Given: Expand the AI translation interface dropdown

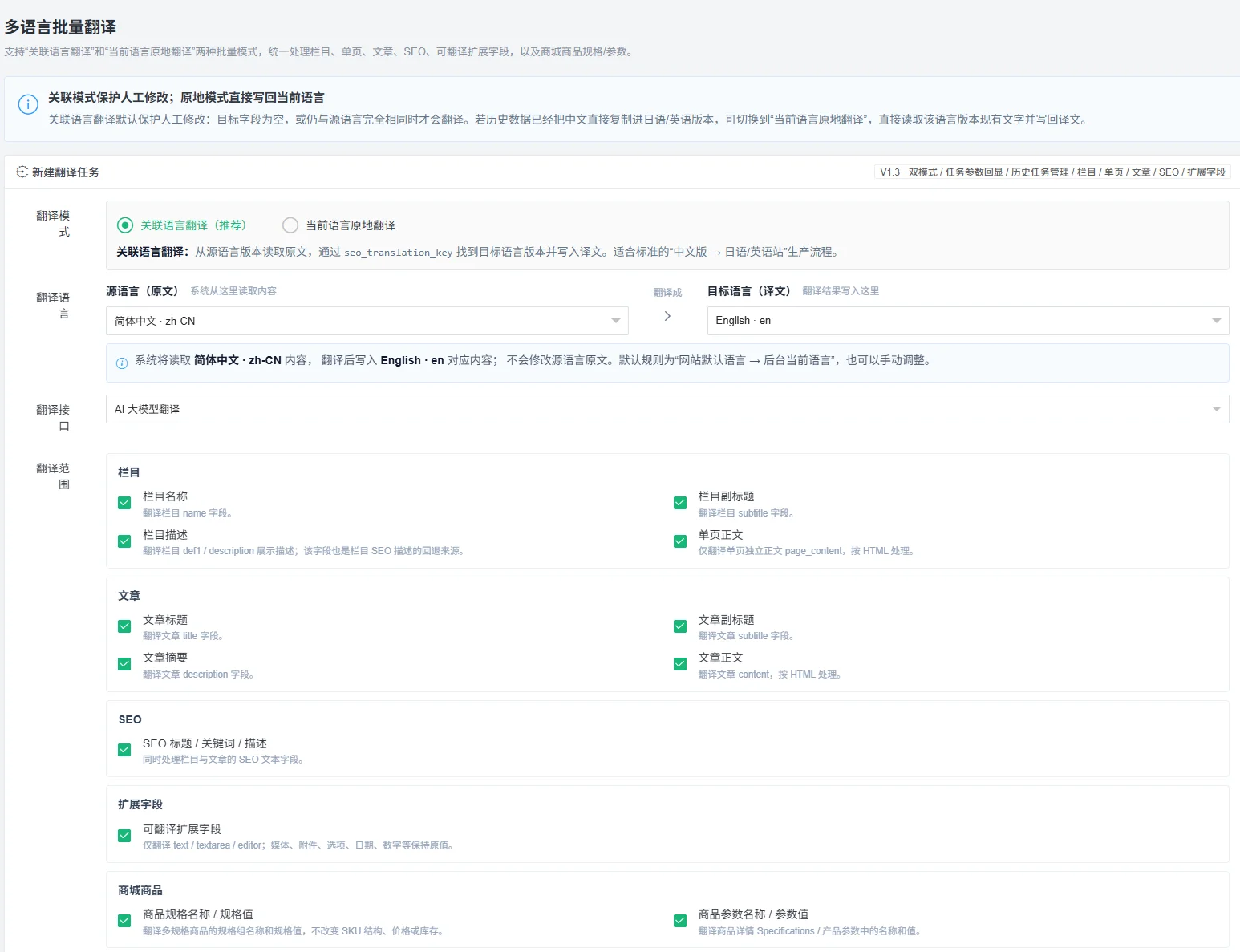Looking at the screenshot, I should click(x=667, y=409).
